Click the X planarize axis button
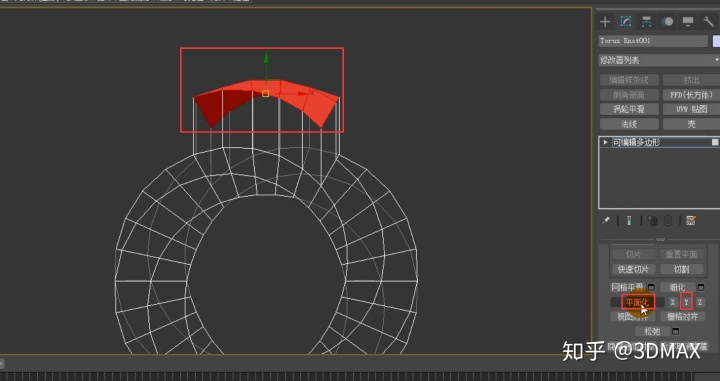Screen dimensions: 720x381 point(672,302)
